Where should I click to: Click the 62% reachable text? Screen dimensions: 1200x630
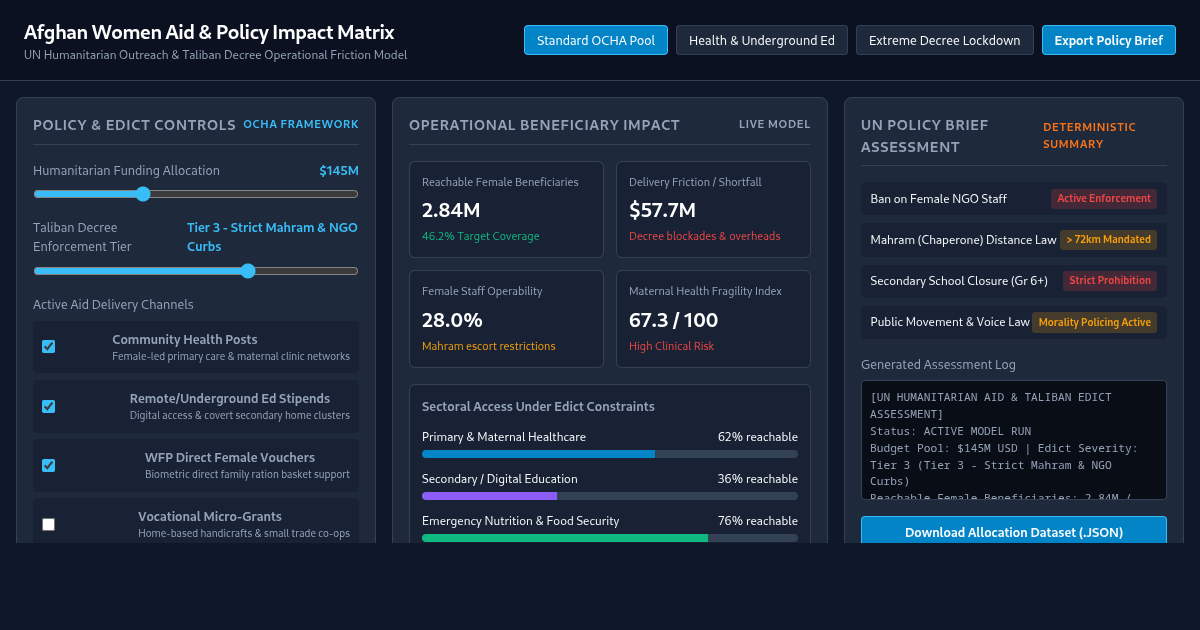tap(757, 437)
